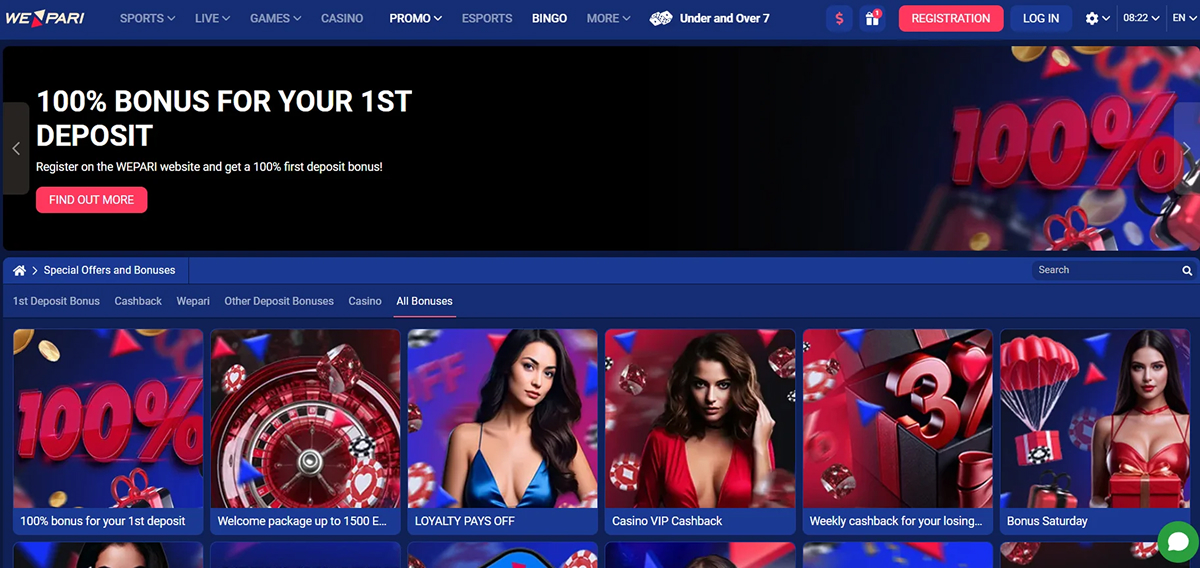The image size is (1200, 568).
Task: Expand the LIVE dropdown menu
Action: point(212,18)
